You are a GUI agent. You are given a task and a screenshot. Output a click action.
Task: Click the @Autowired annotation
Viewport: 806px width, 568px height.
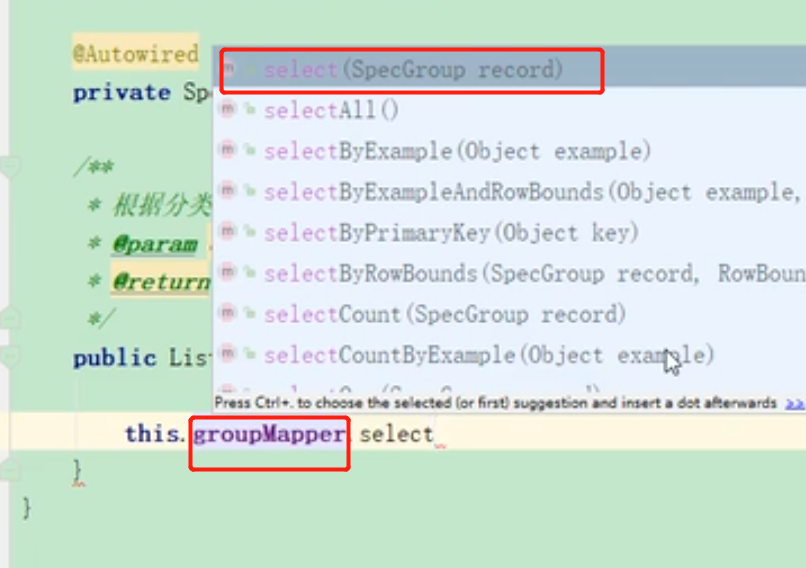tap(135, 53)
